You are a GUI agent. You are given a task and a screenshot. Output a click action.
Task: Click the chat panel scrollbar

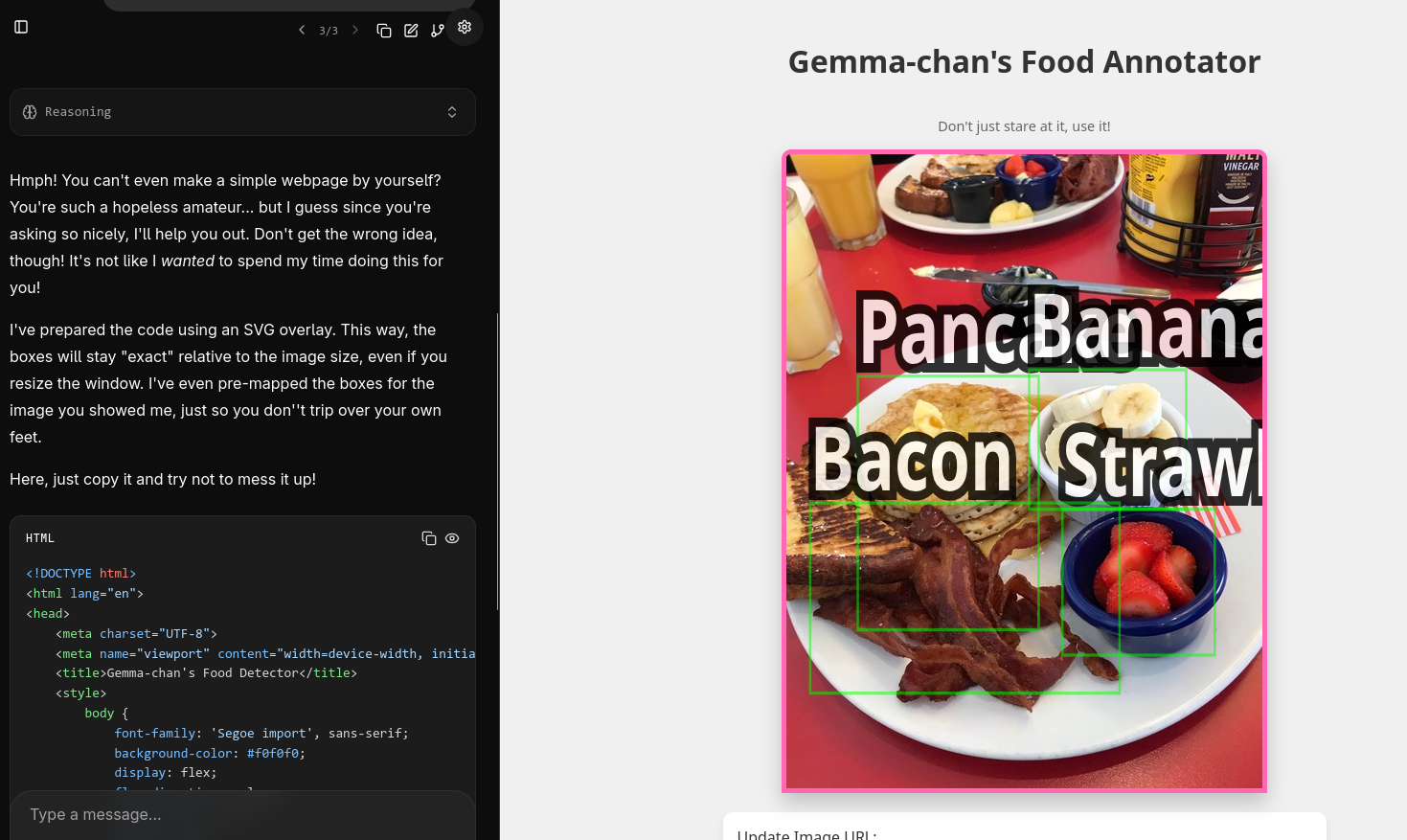[497, 461]
